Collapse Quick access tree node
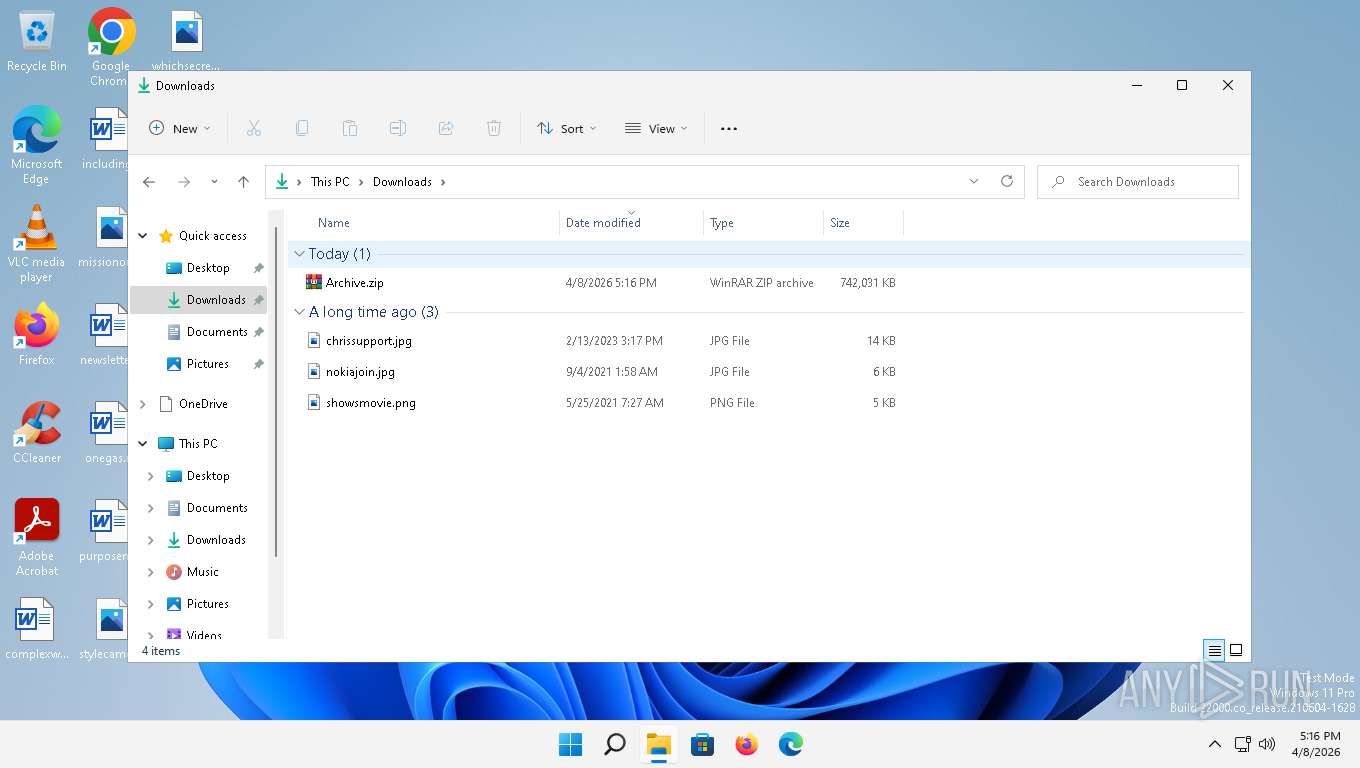This screenshot has width=1360, height=768. tap(143, 236)
